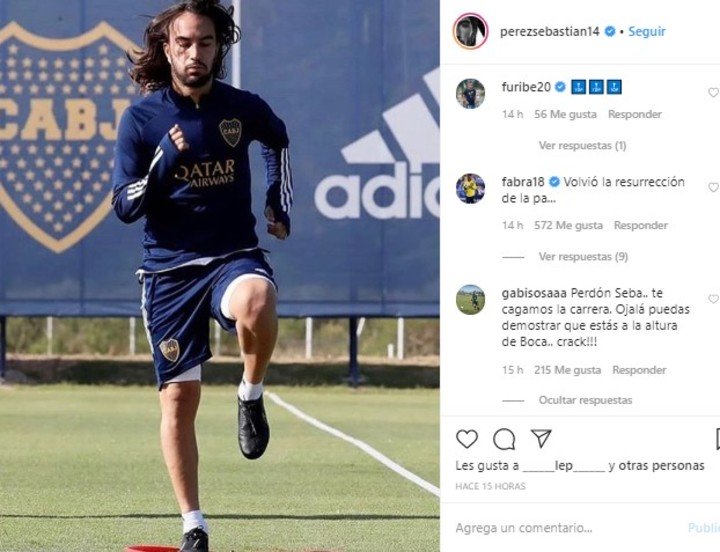Share the post with the paper plane icon

pyautogui.click(x=541, y=439)
